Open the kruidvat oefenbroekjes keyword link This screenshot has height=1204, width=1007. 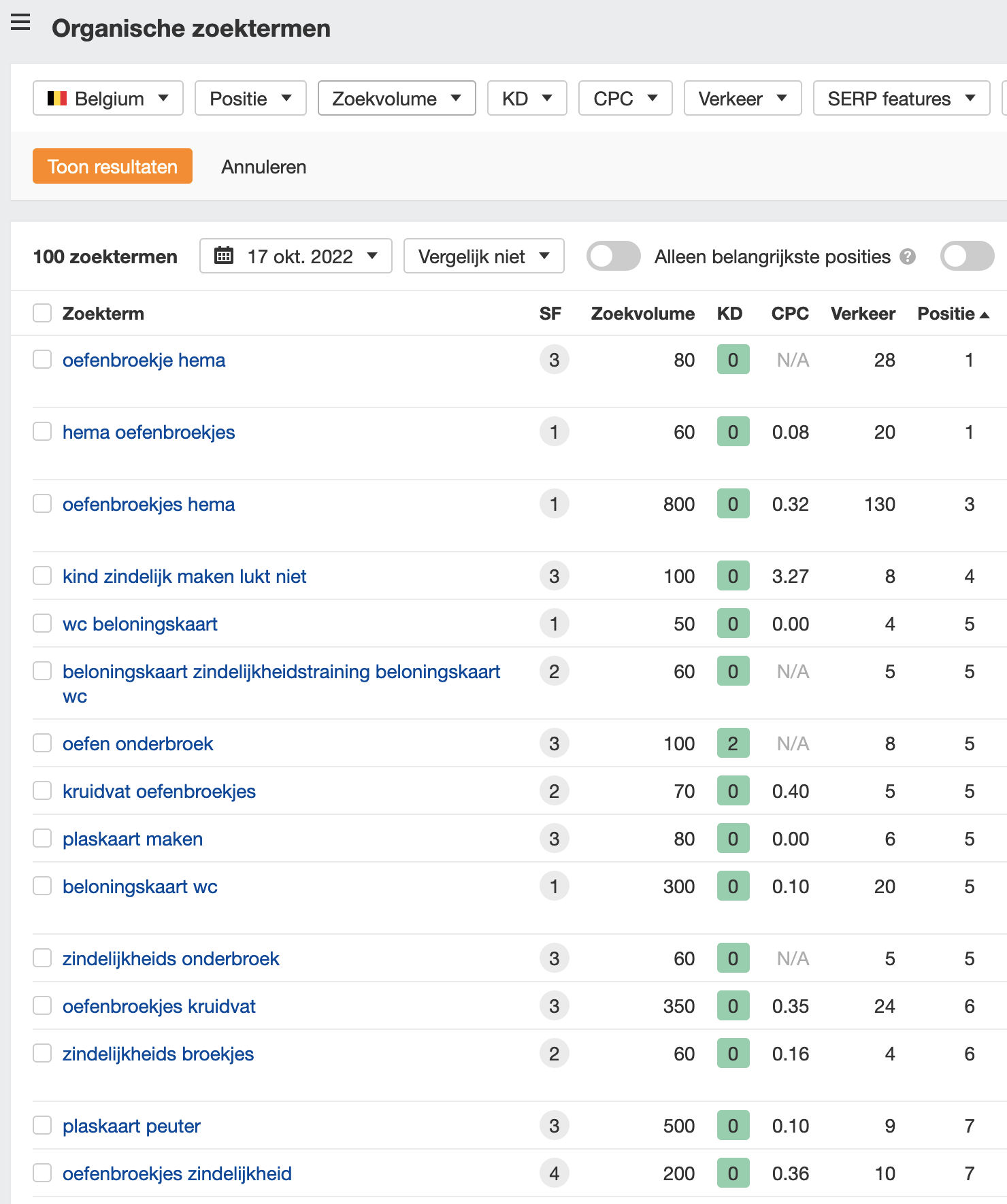click(159, 791)
